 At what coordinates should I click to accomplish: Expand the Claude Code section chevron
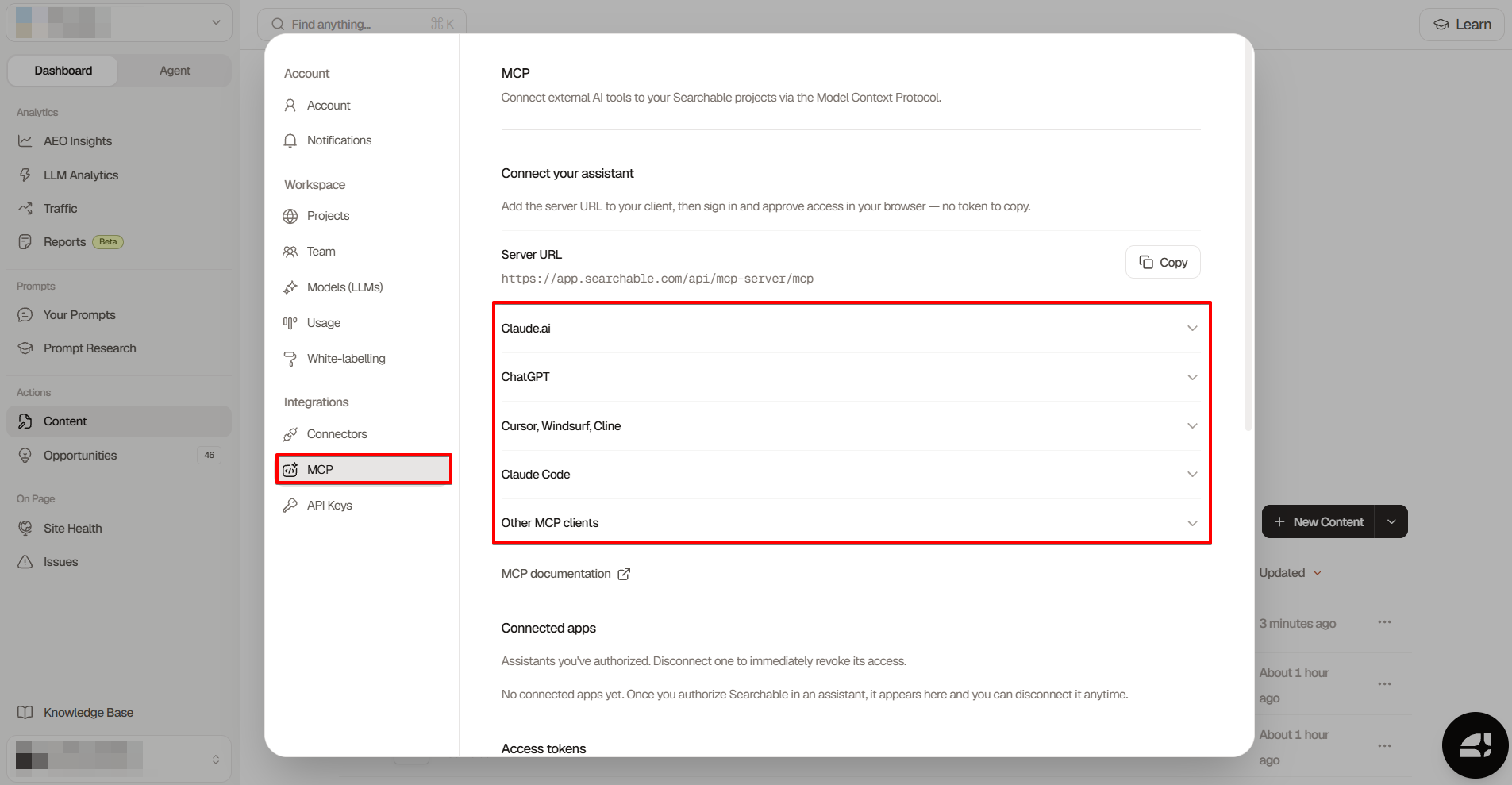pos(1192,475)
